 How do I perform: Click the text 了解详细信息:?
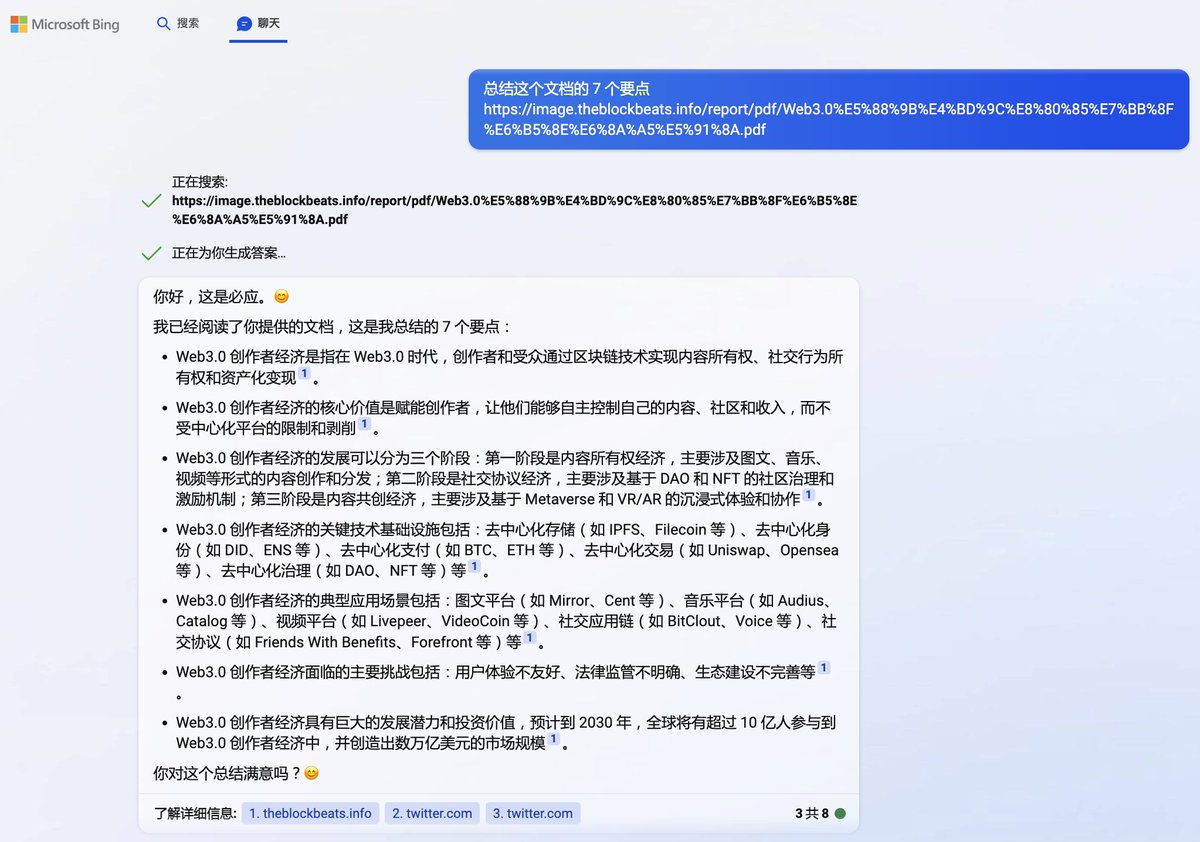point(195,813)
